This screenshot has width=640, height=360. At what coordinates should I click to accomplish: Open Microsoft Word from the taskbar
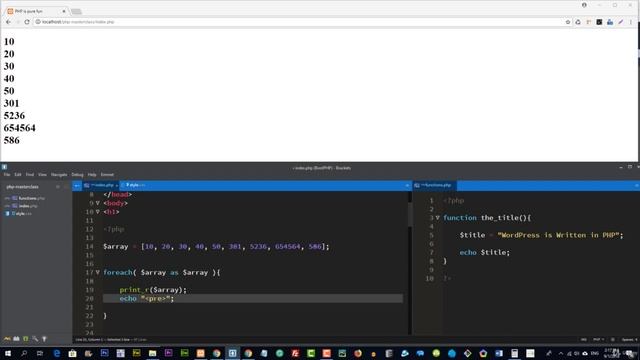499,353
